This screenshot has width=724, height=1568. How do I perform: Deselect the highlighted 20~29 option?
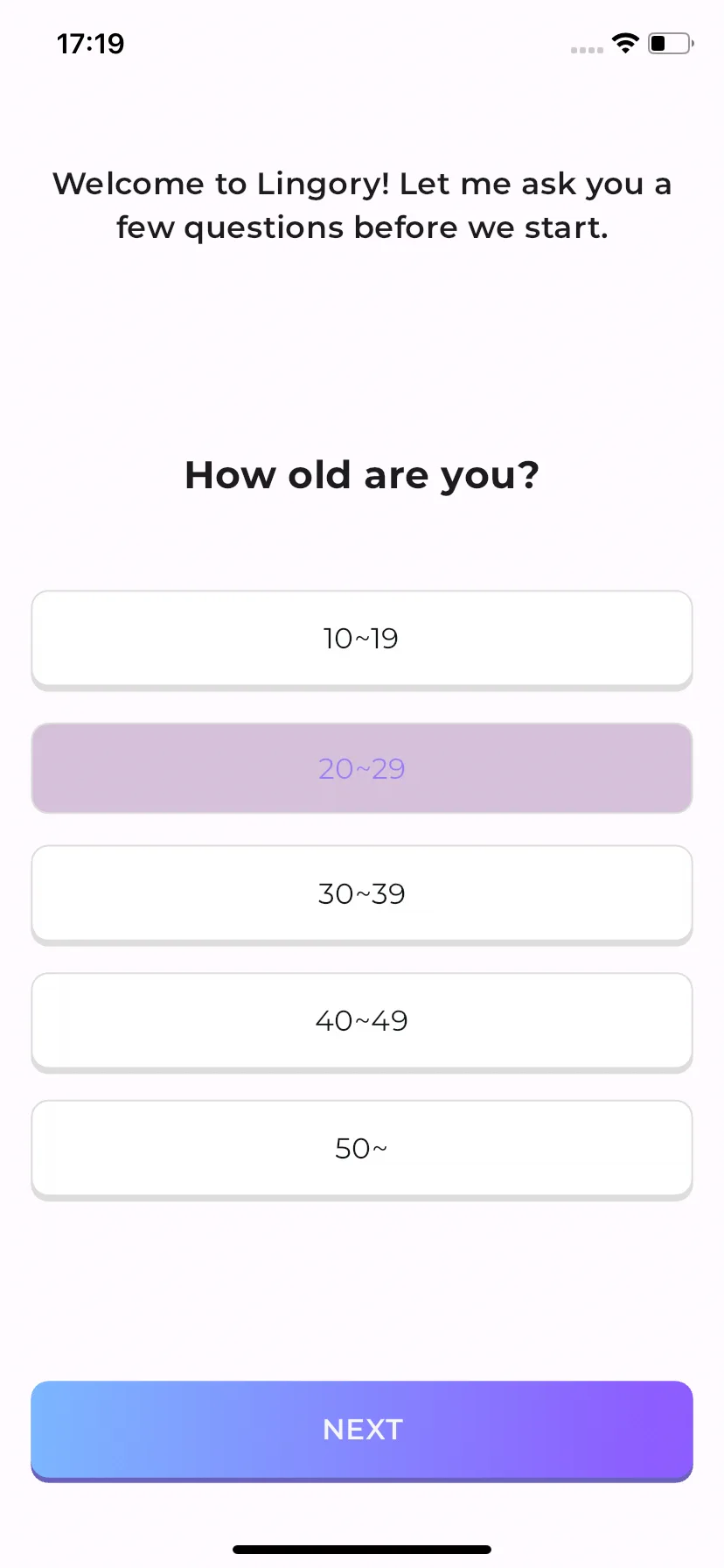point(362,768)
